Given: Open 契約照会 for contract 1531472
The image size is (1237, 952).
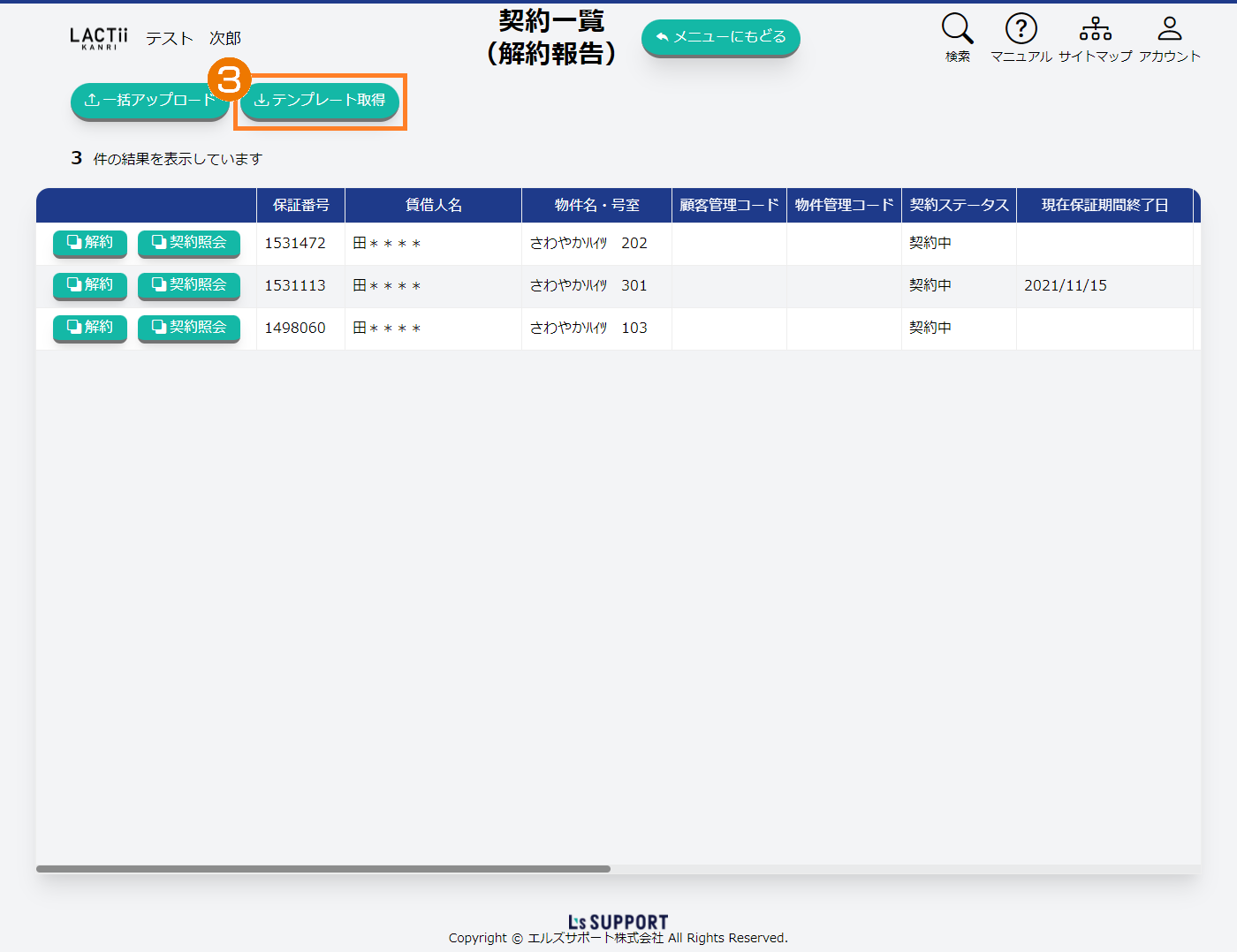Looking at the screenshot, I should pos(189,243).
